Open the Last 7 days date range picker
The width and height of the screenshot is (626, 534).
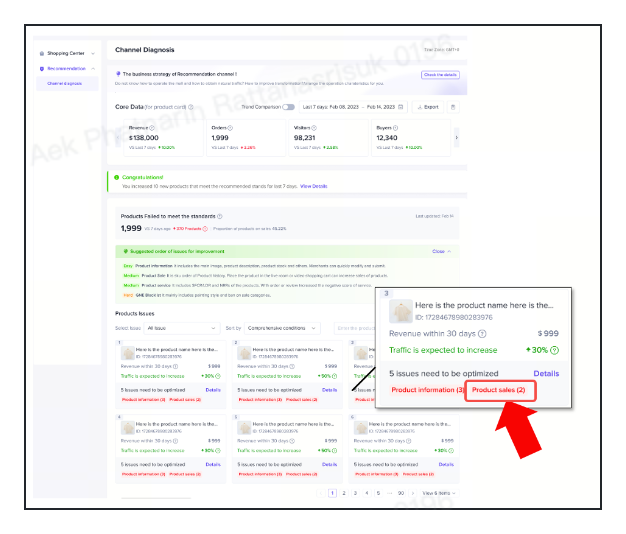point(353,107)
